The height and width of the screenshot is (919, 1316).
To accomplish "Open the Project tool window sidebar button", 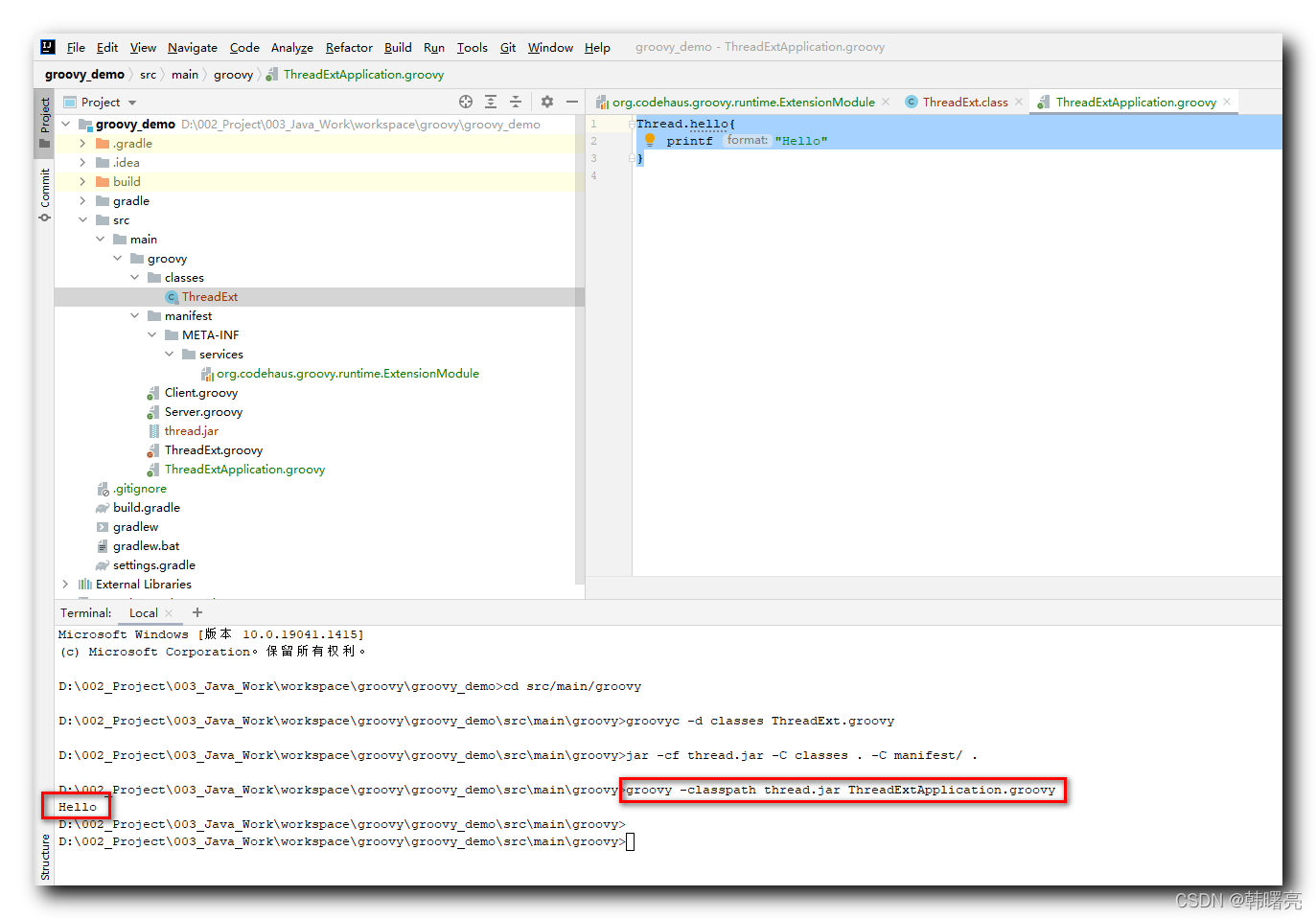I will point(44,122).
